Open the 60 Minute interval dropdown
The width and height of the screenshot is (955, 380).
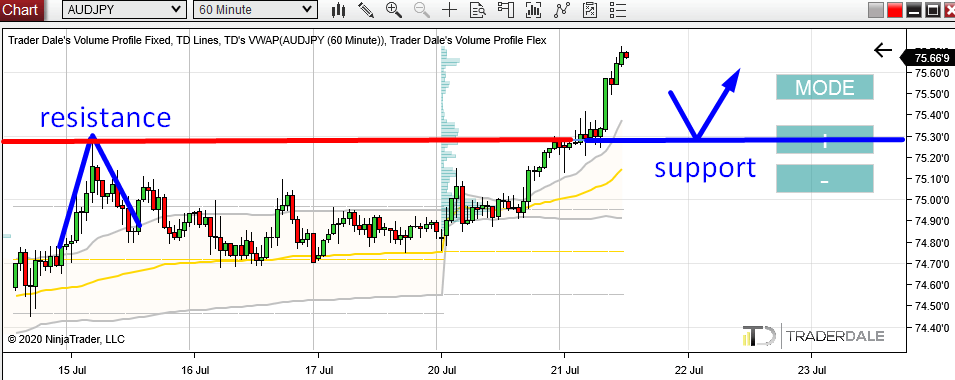pos(254,10)
